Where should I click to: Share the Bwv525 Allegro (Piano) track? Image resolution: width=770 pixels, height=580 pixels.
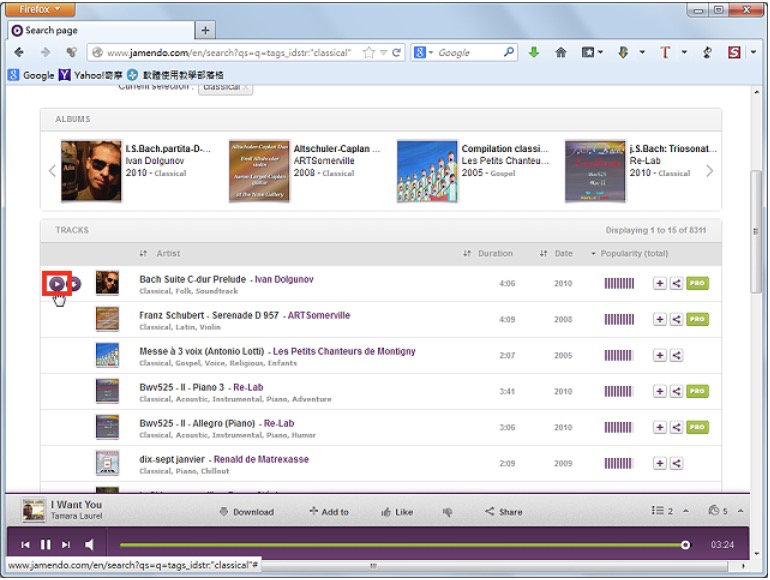[676, 427]
